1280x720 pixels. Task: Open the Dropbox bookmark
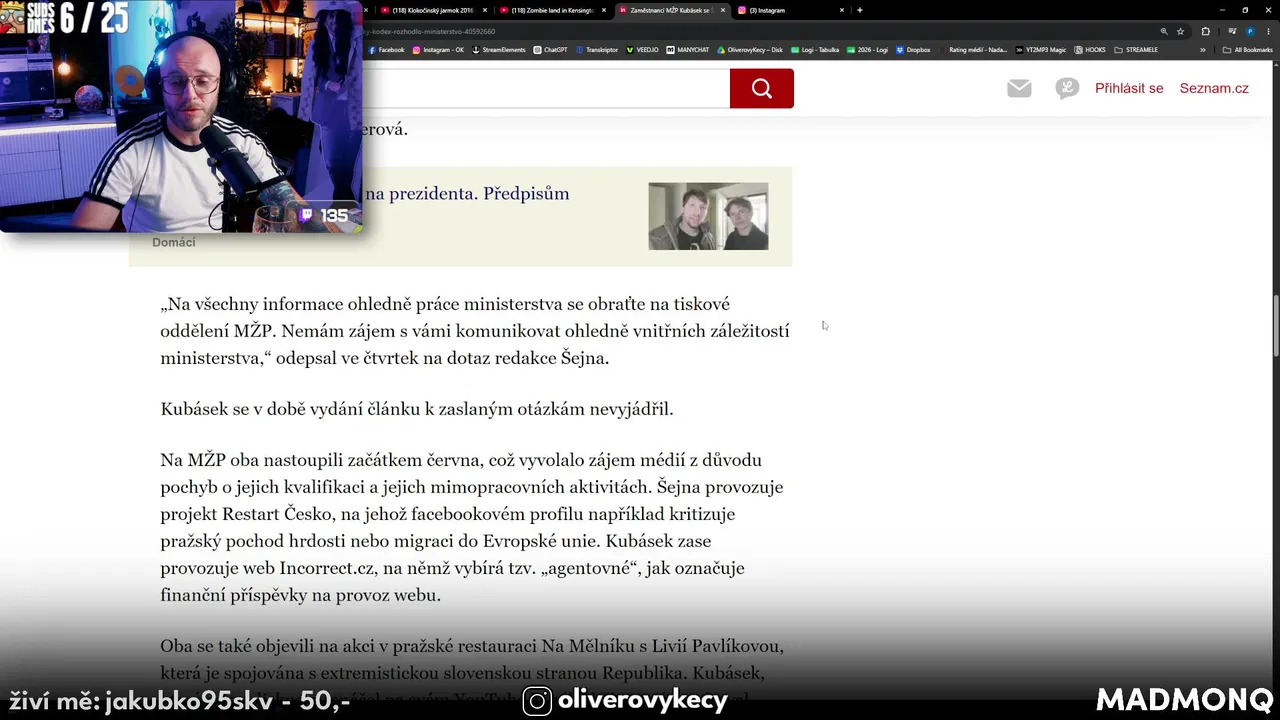913,49
